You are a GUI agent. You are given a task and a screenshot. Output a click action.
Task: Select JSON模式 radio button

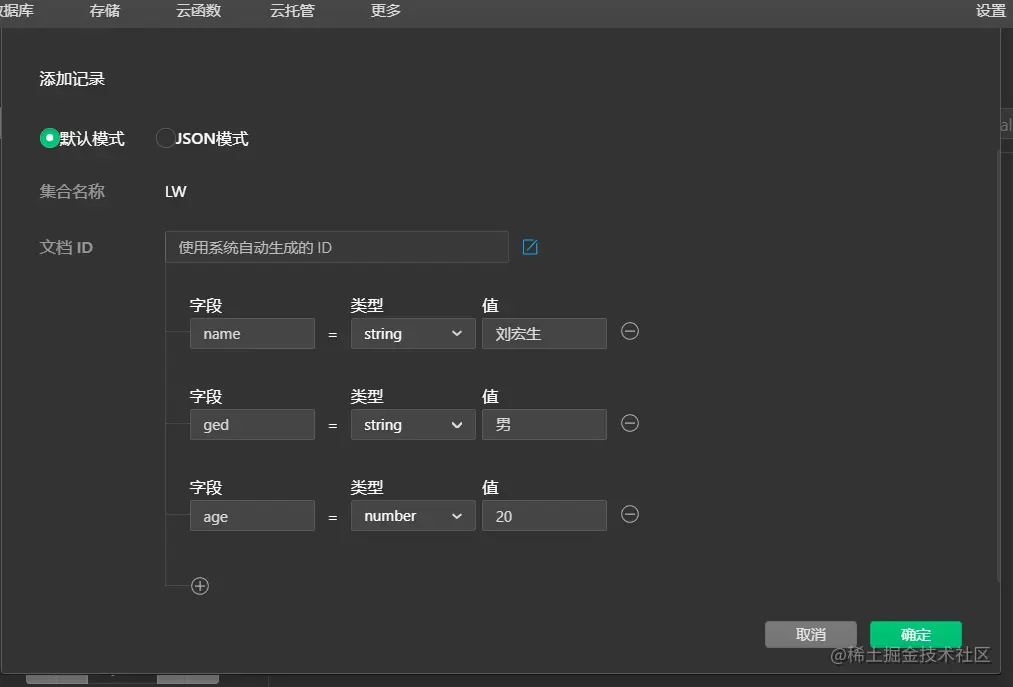[x=165, y=138]
